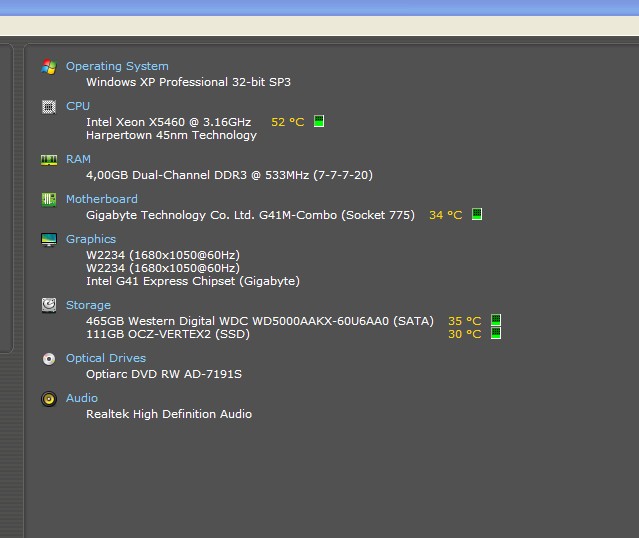Select text Intel G41 Express Chipset (Gigabyte)
This screenshot has height=538, width=639.
point(193,281)
